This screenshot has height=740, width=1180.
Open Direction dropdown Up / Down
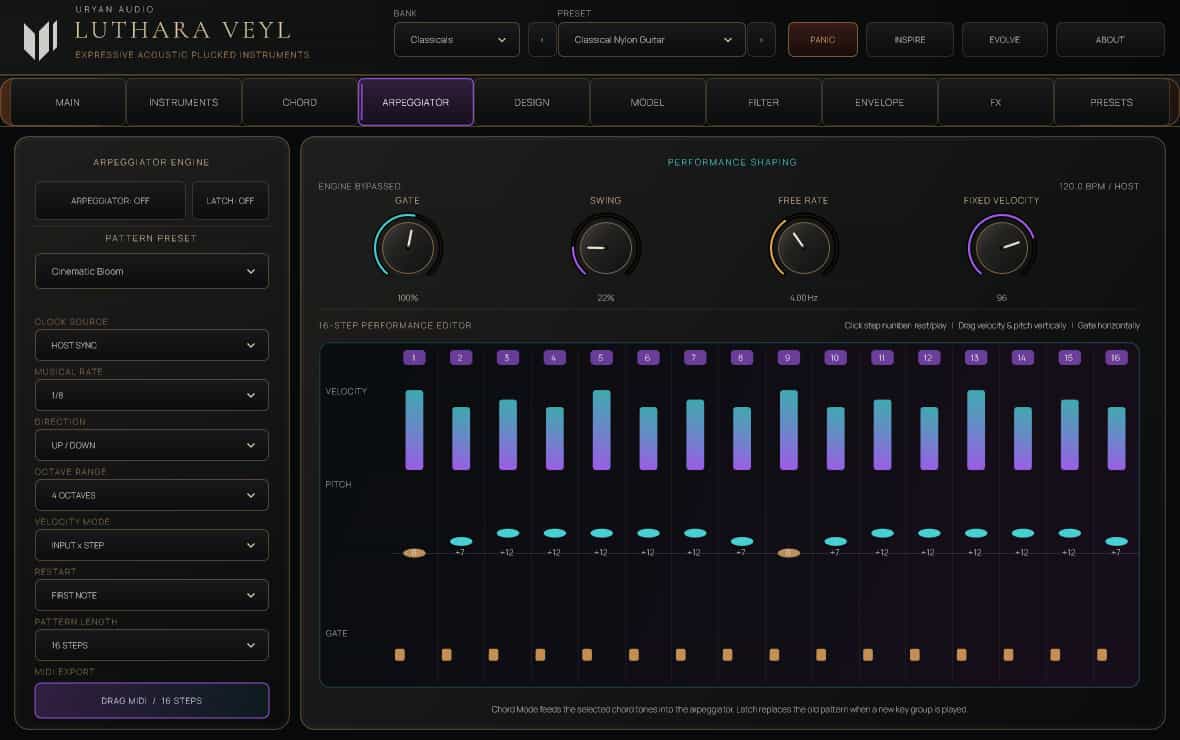pyautogui.click(x=151, y=445)
